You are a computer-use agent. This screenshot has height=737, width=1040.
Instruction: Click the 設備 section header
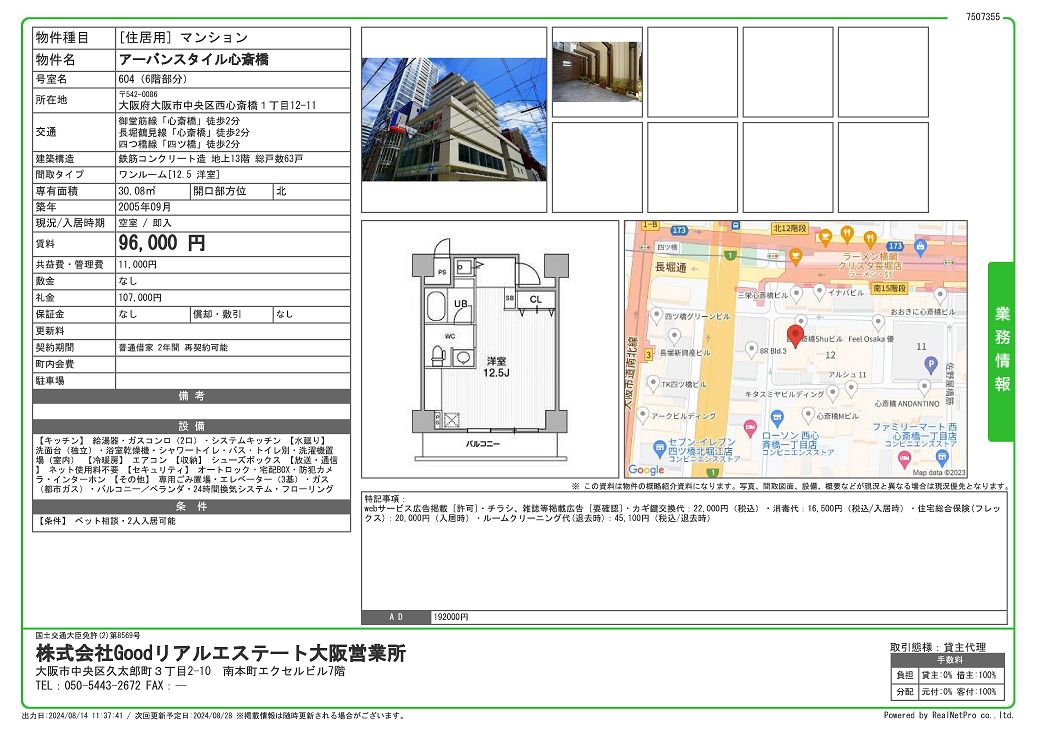[192, 426]
